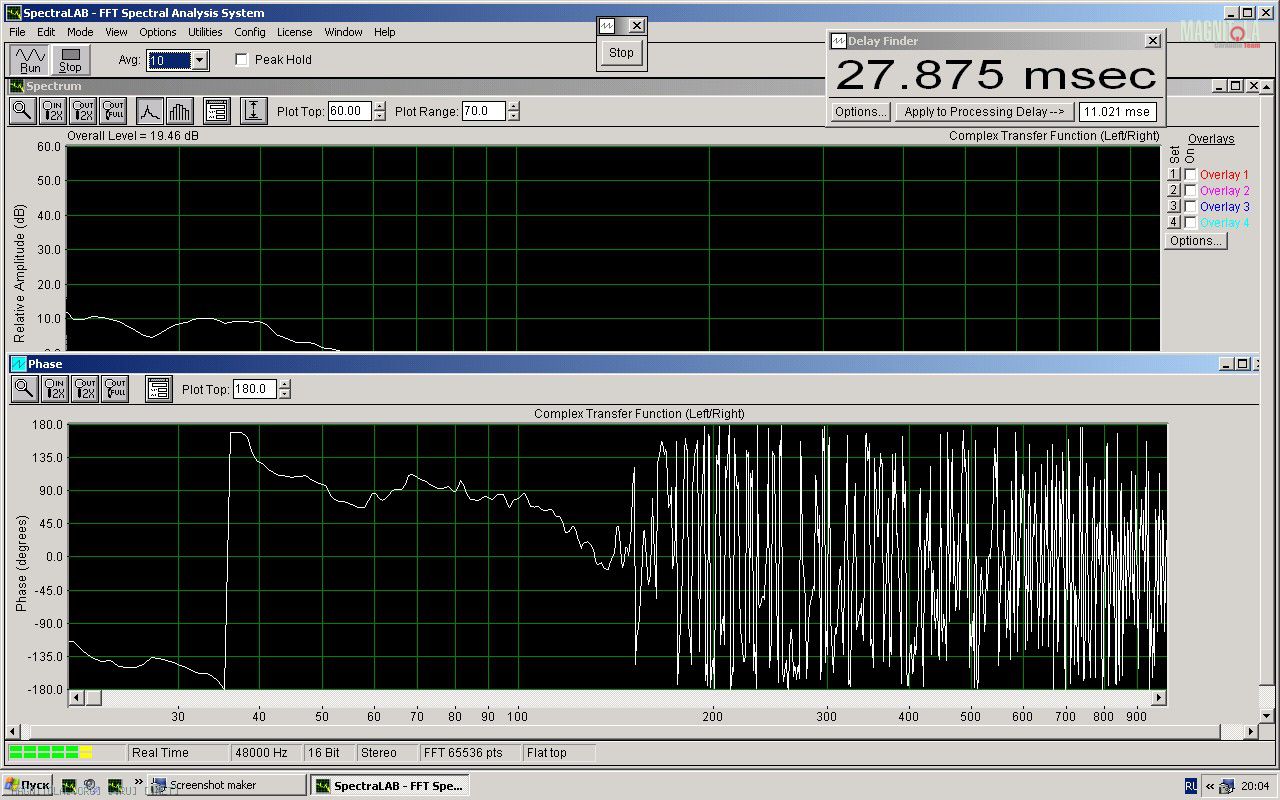Click '48000 Hz' in status bar
Viewport: 1280px width, 800px height.
coord(261,753)
